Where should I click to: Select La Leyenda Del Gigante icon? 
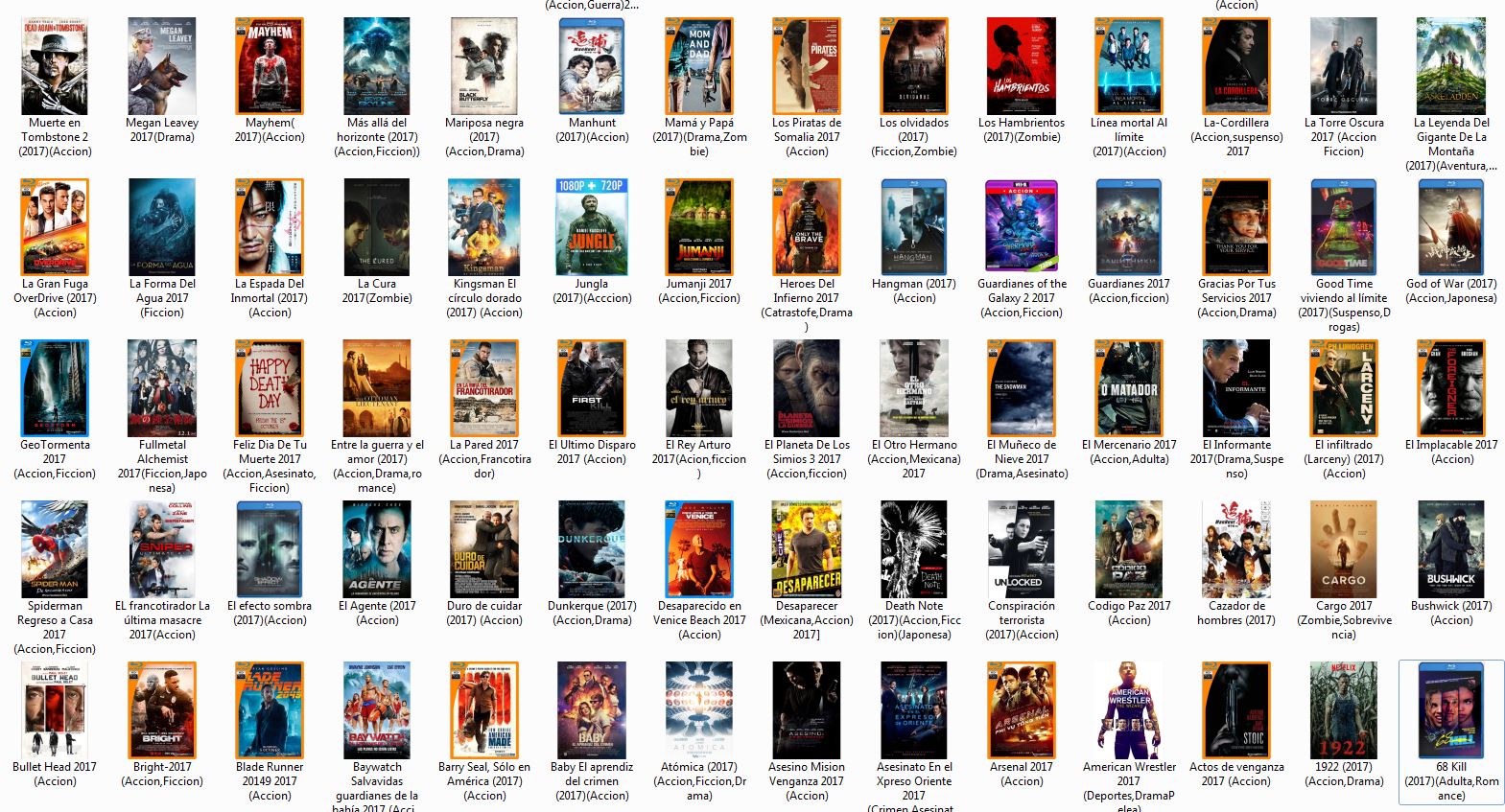(x=1451, y=66)
